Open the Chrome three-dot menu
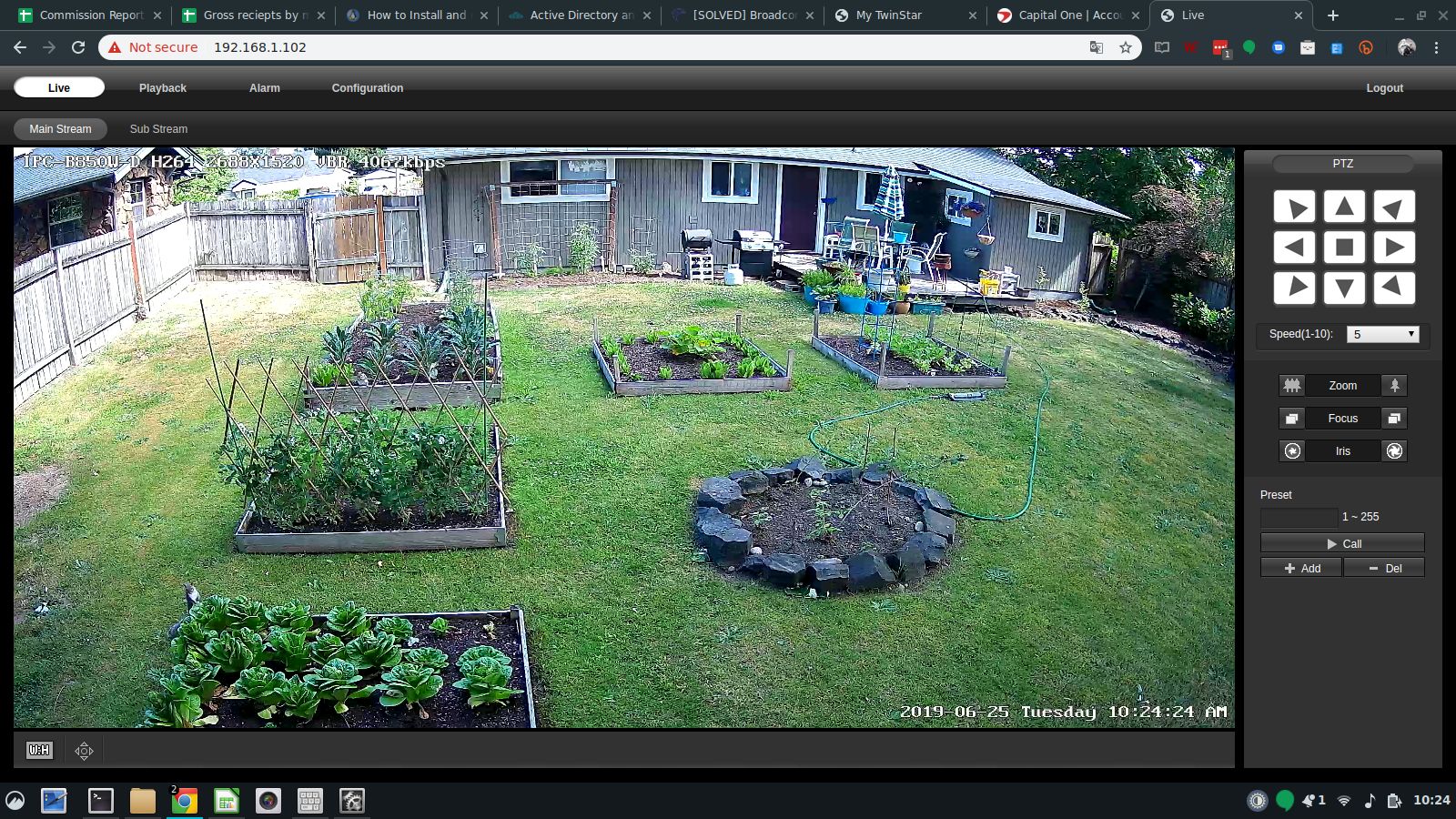The image size is (1456, 819). 1437,47
